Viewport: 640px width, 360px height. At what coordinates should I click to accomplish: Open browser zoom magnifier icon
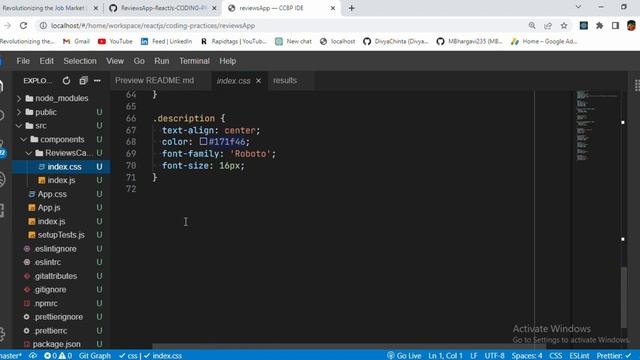[532, 25]
